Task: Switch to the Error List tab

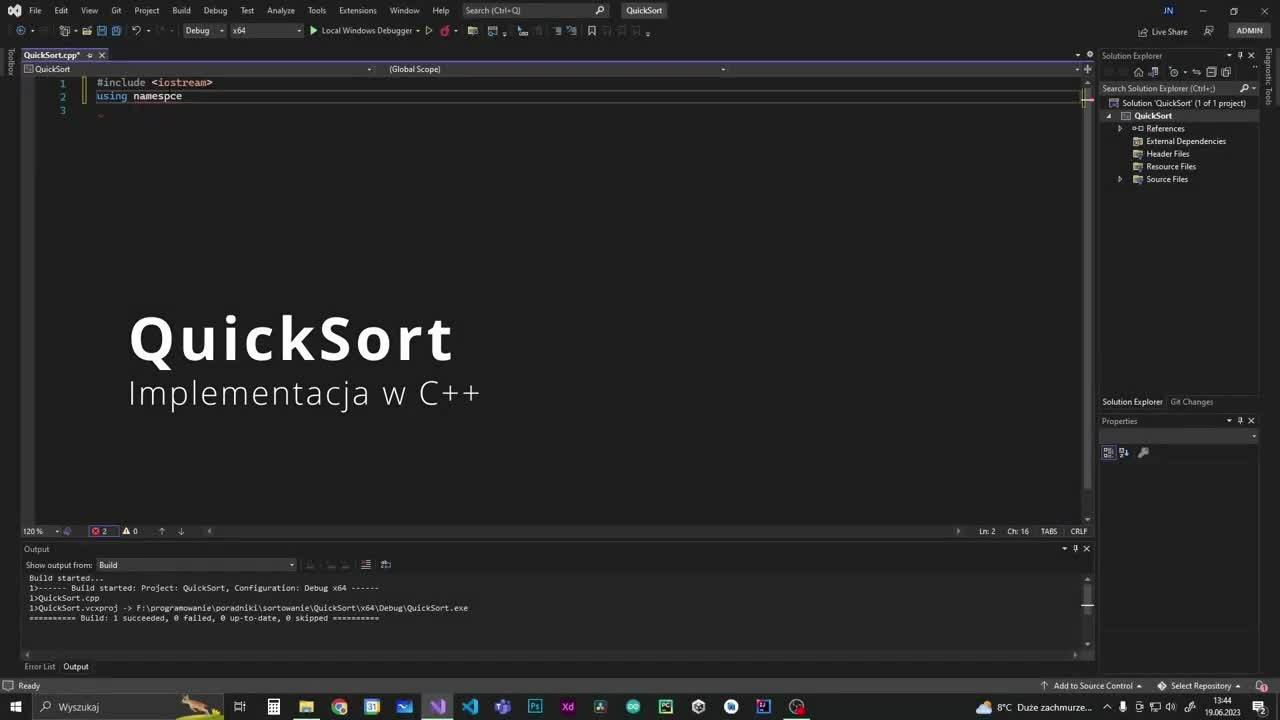Action: click(40, 667)
